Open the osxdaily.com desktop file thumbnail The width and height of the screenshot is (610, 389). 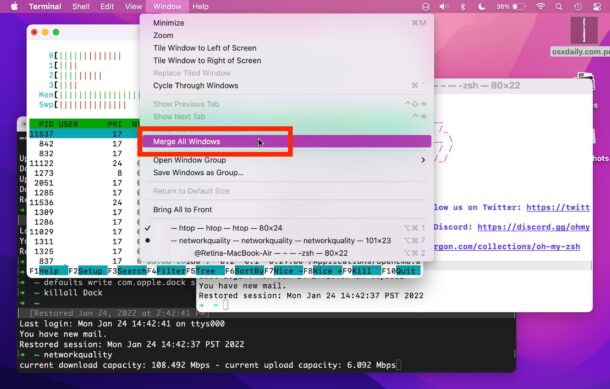point(584,30)
